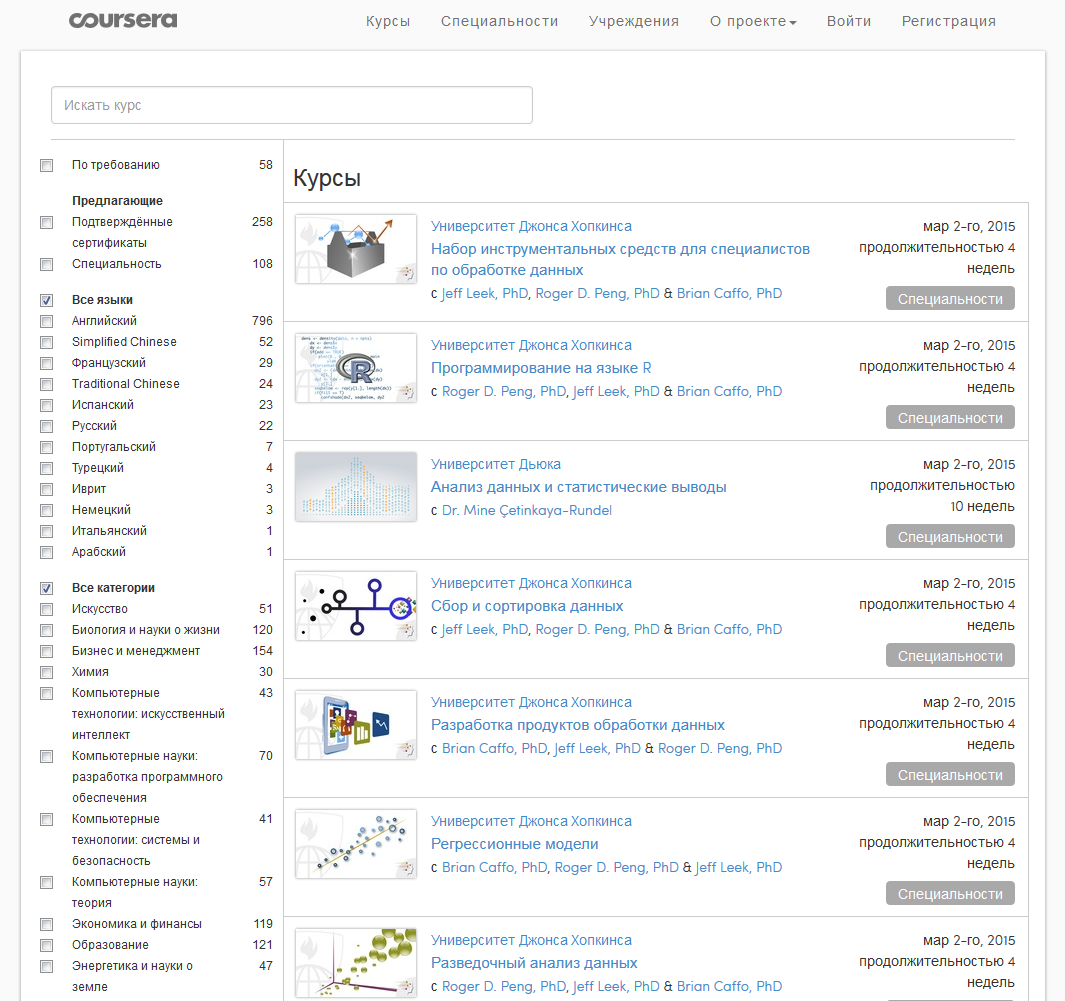Open the Курсы menu item

click(388, 21)
